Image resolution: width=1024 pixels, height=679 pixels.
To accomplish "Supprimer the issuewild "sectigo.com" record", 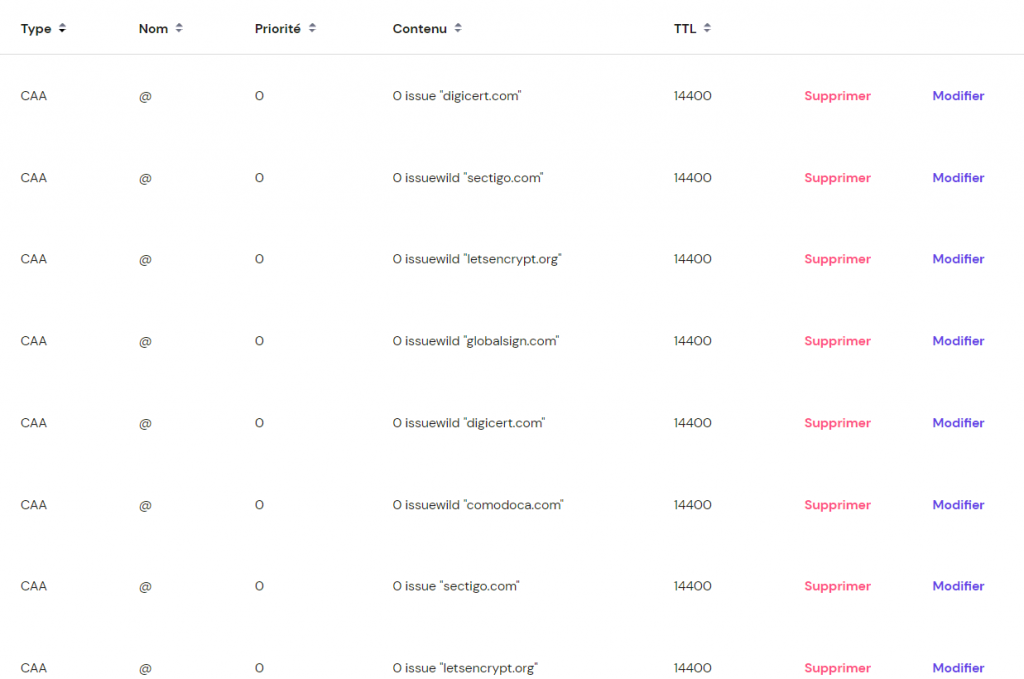I will click(x=837, y=178).
